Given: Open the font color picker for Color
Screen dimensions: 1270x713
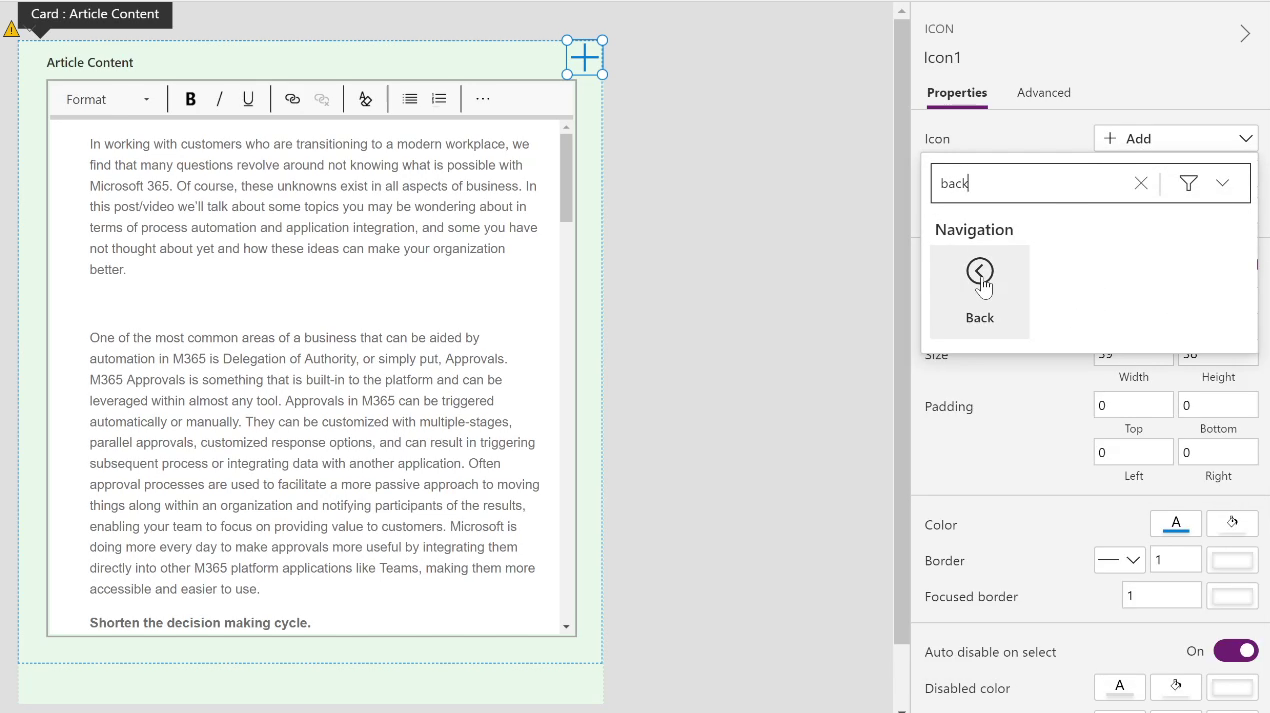Looking at the screenshot, I should [x=1176, y=524].
